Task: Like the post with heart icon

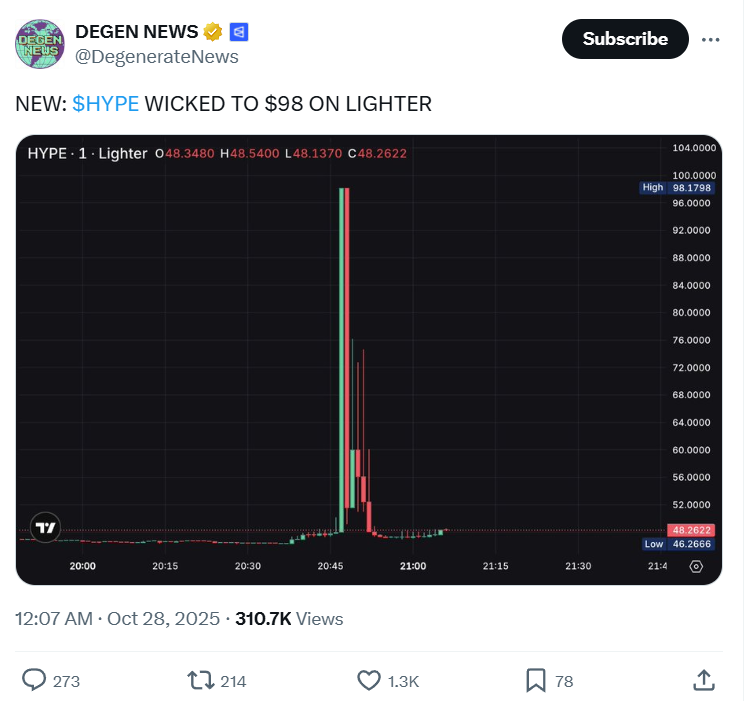Action: [x=369, y=681]
